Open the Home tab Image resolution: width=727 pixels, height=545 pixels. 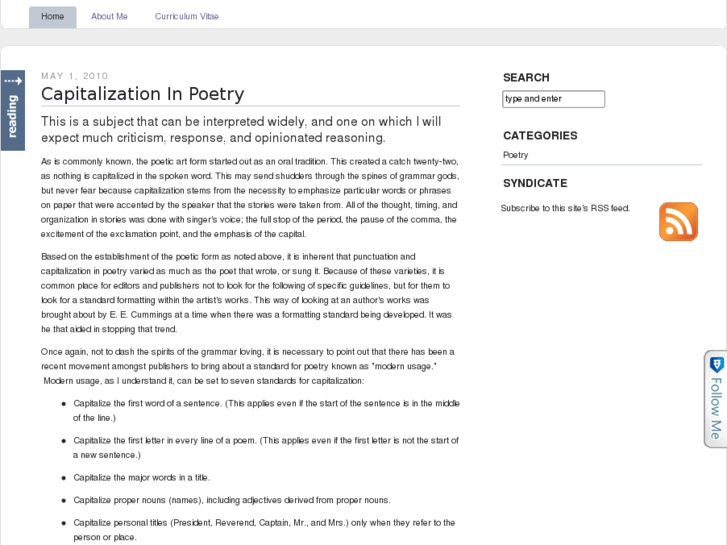click(x=53, y=17)
